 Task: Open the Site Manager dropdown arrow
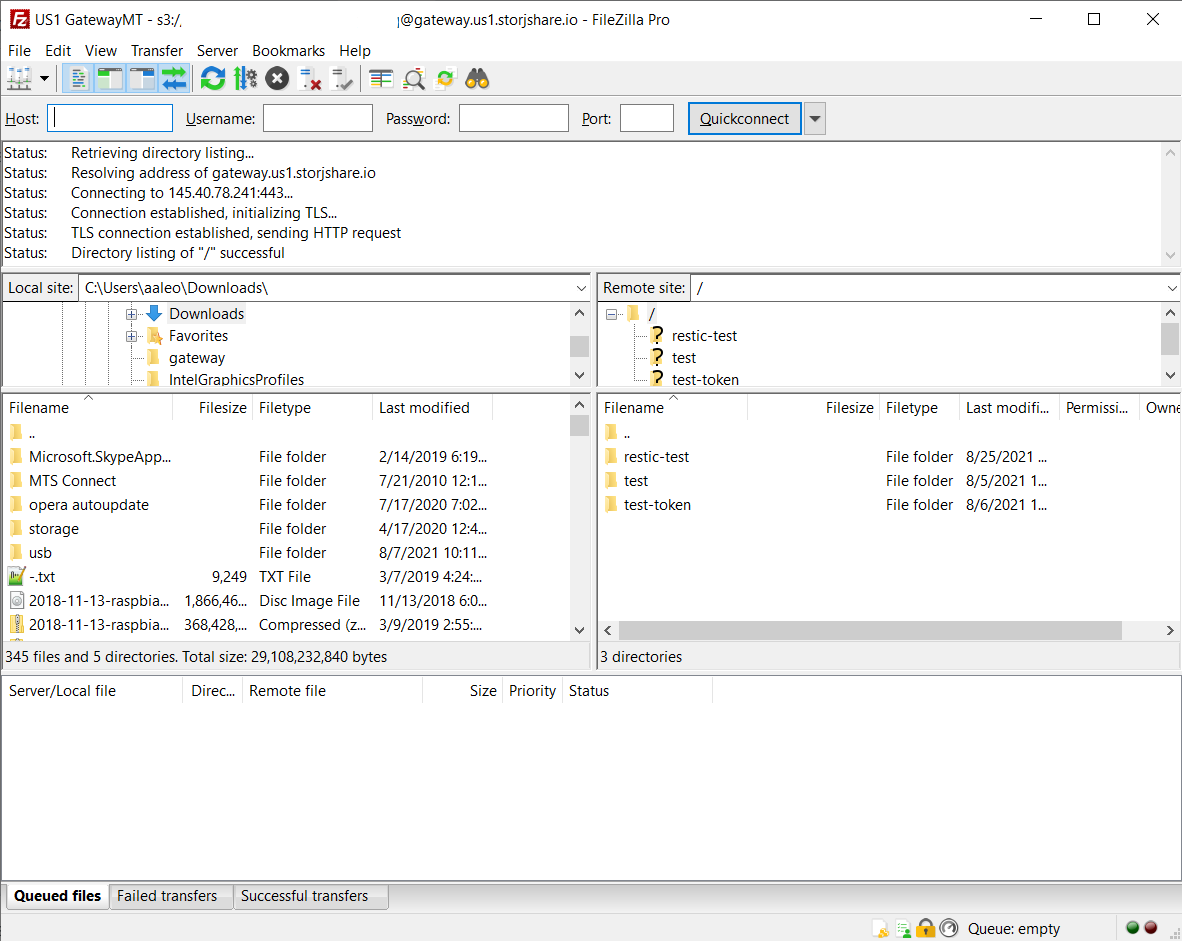coord(44,78)
